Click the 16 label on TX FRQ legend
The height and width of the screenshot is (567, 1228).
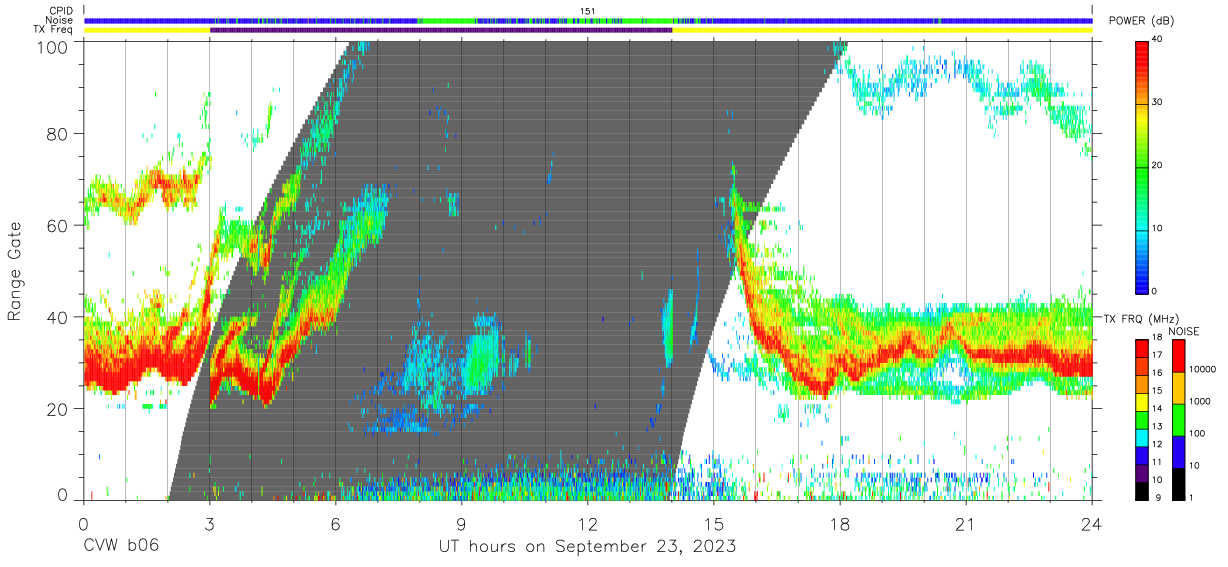[x=1157, y=373]
